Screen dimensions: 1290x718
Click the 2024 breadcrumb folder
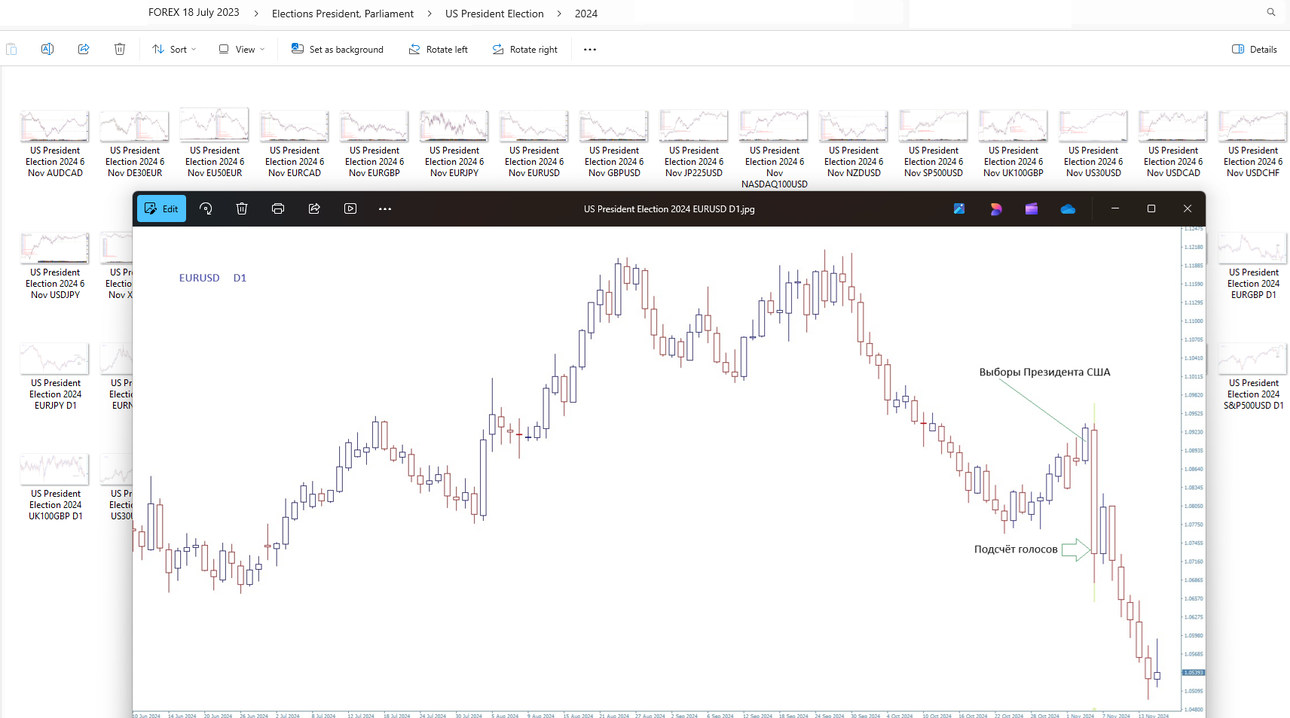[x=586, y=14]
